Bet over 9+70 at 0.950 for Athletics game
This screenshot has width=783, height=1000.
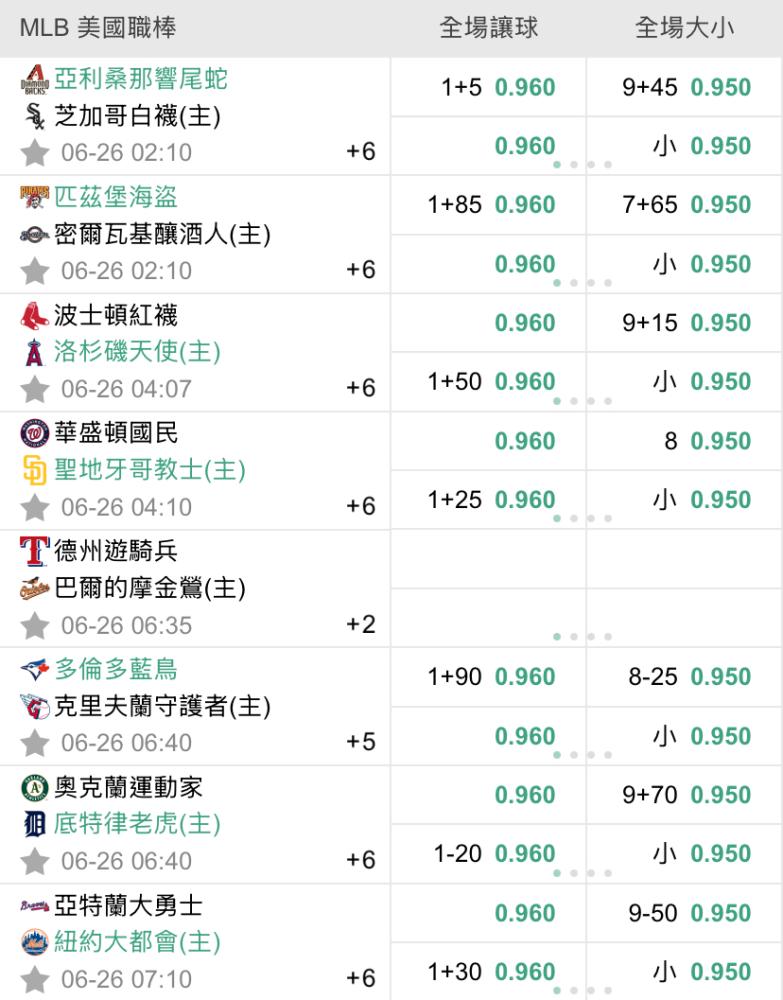(x=684, y=795)
